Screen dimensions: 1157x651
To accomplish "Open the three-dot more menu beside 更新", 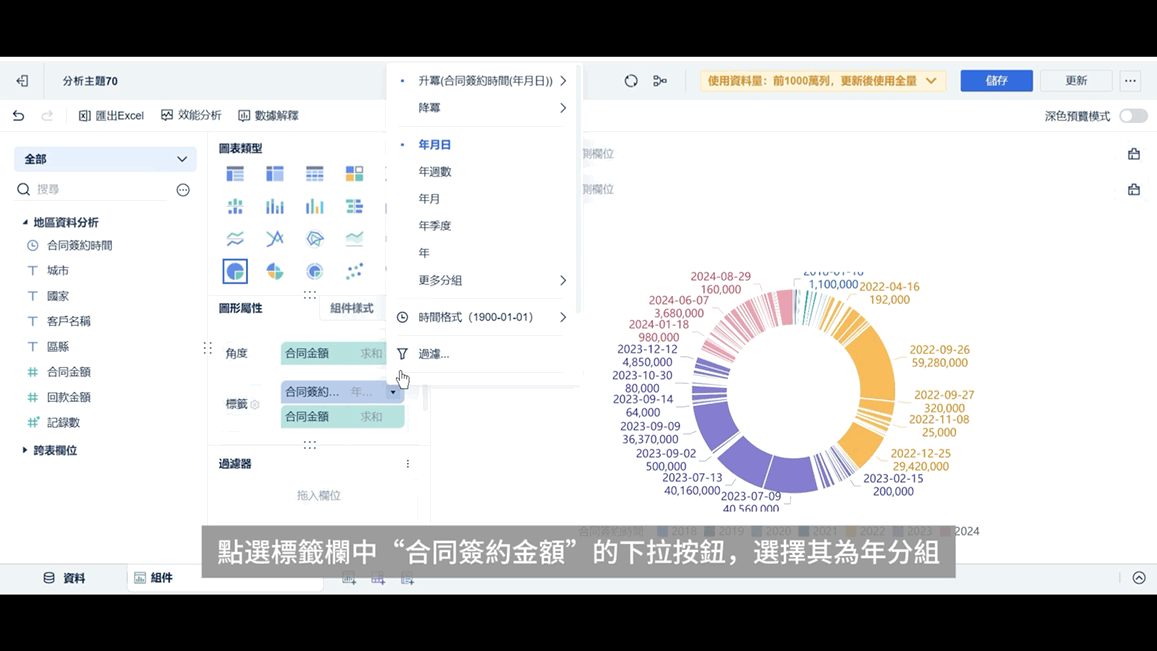I will (x=1130, y=80).
